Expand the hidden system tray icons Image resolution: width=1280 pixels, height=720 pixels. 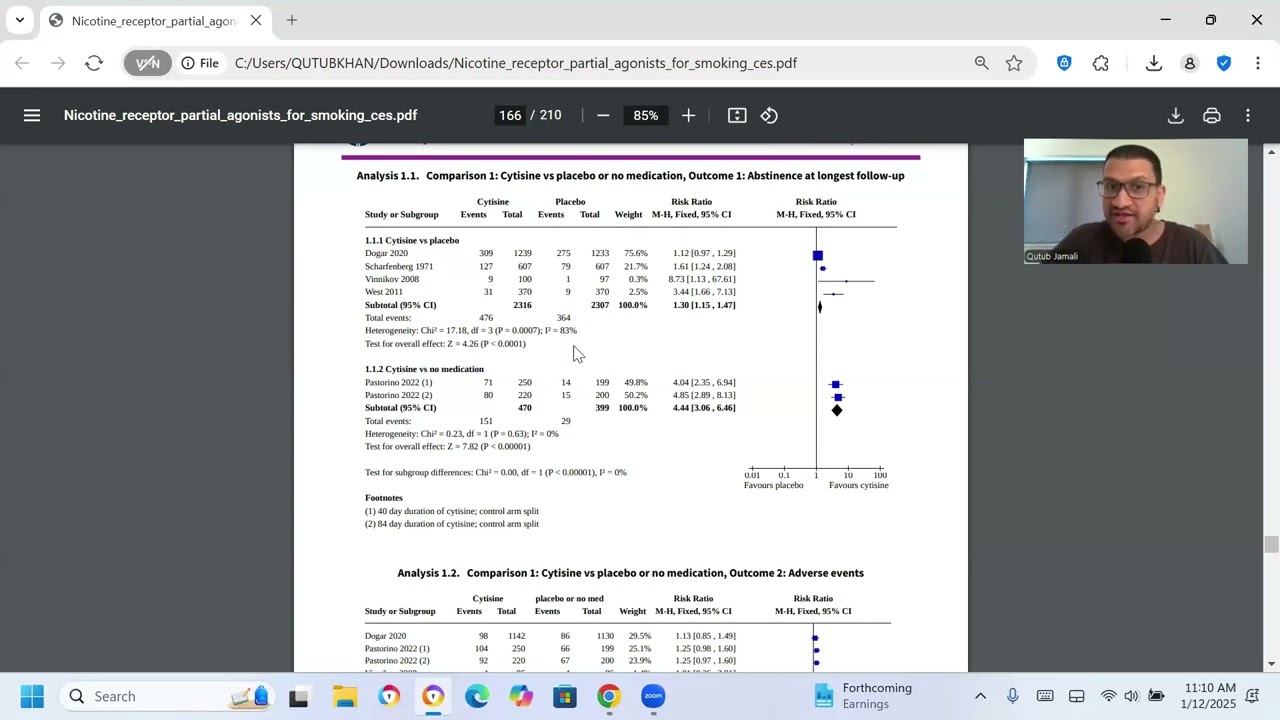pyautogui.click(x=980, y=696)
